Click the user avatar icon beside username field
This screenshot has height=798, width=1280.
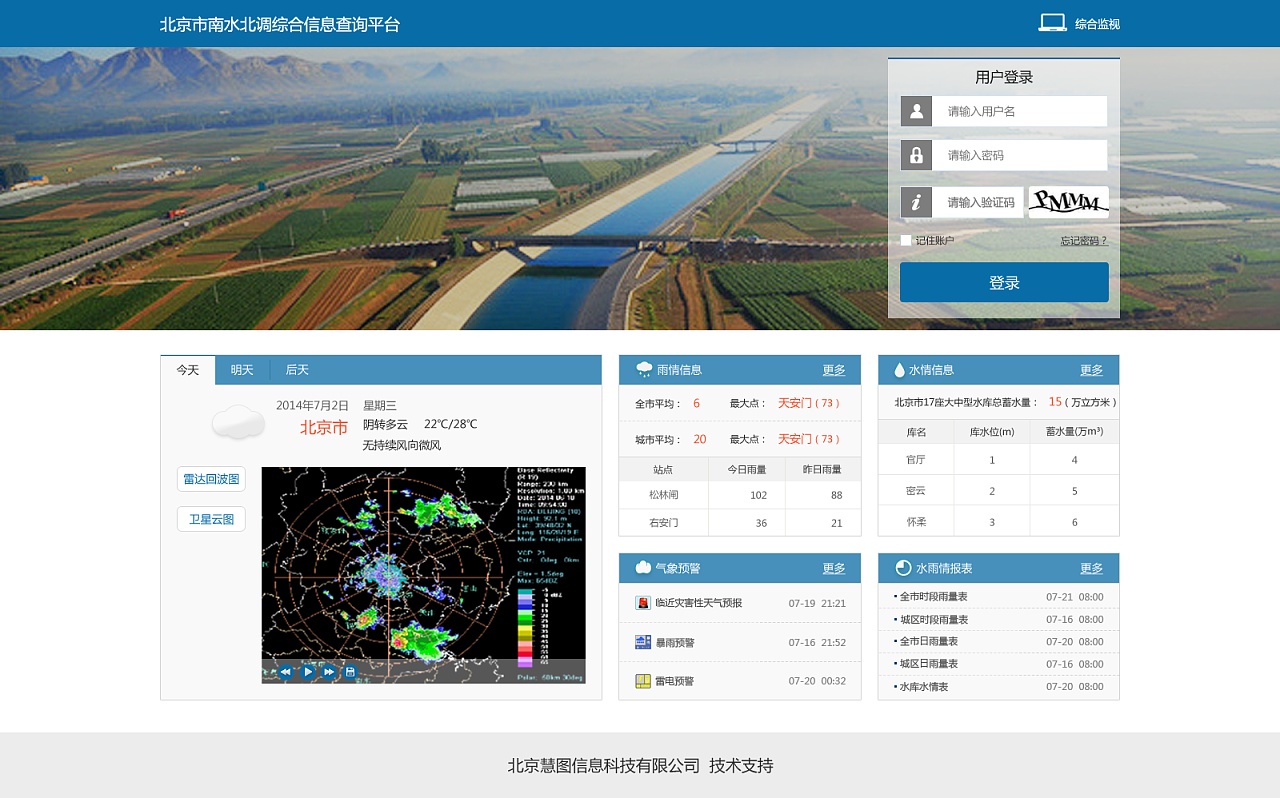coord(916,111)
